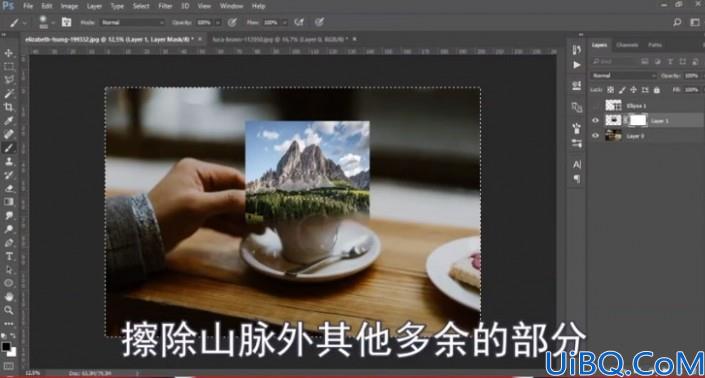Enable airbrush-style build-up

coord(299,22)
